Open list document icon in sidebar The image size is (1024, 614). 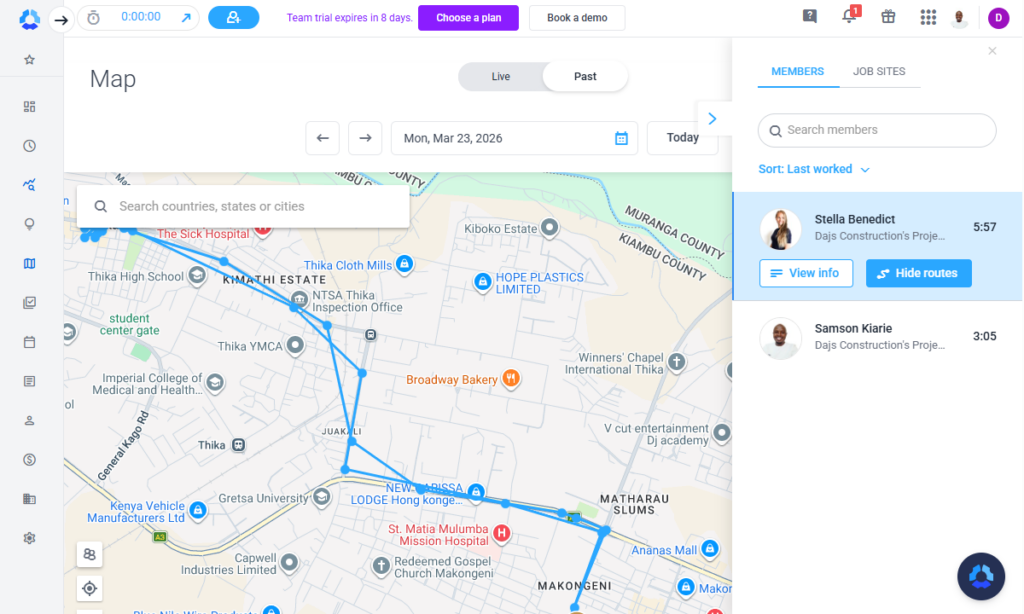[29, 381]
